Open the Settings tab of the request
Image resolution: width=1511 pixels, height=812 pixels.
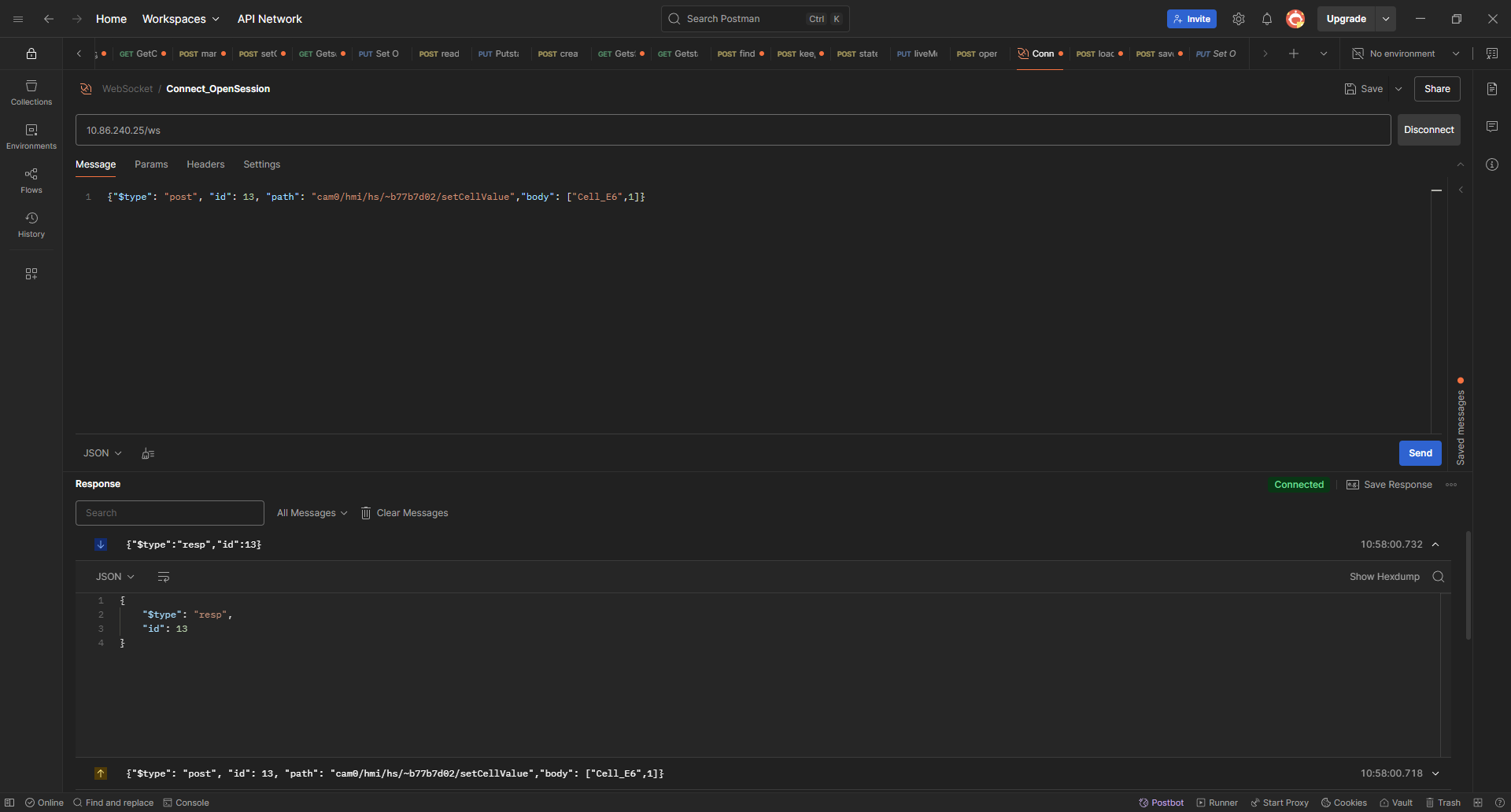(x=261, y=164)
